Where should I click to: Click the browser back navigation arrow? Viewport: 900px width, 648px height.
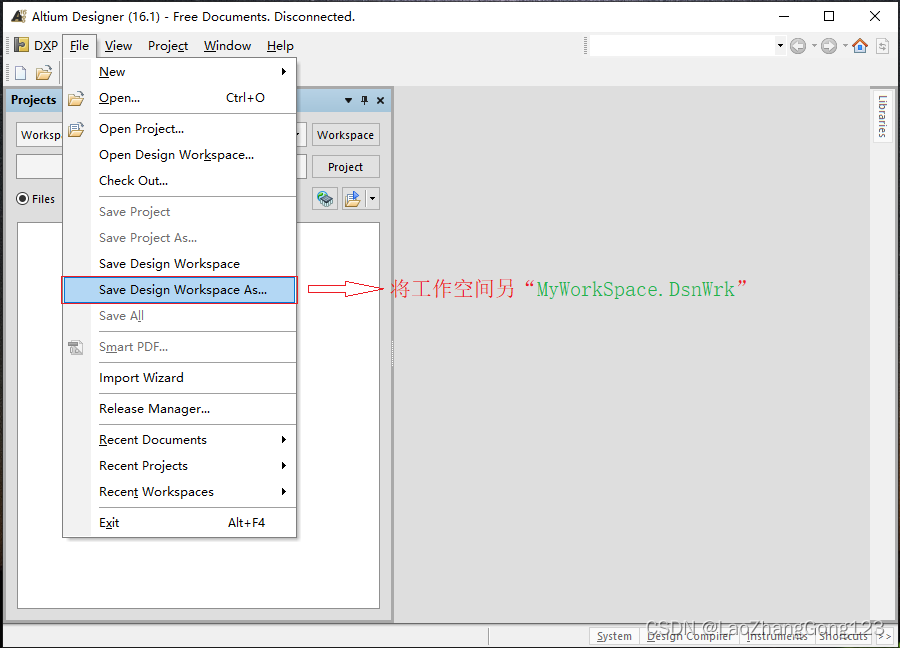click(x=797, y=46)
